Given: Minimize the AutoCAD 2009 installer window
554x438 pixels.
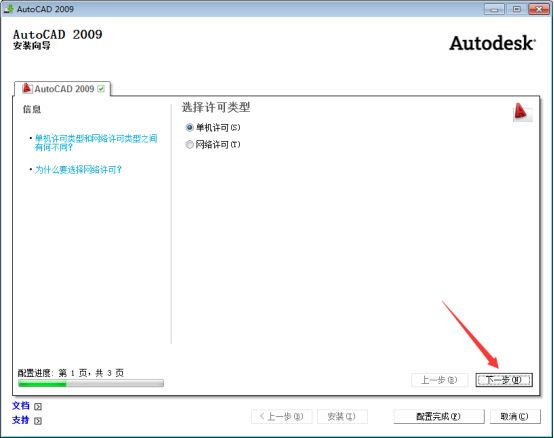Looking at the screenshot, I should tap(494, 9).
